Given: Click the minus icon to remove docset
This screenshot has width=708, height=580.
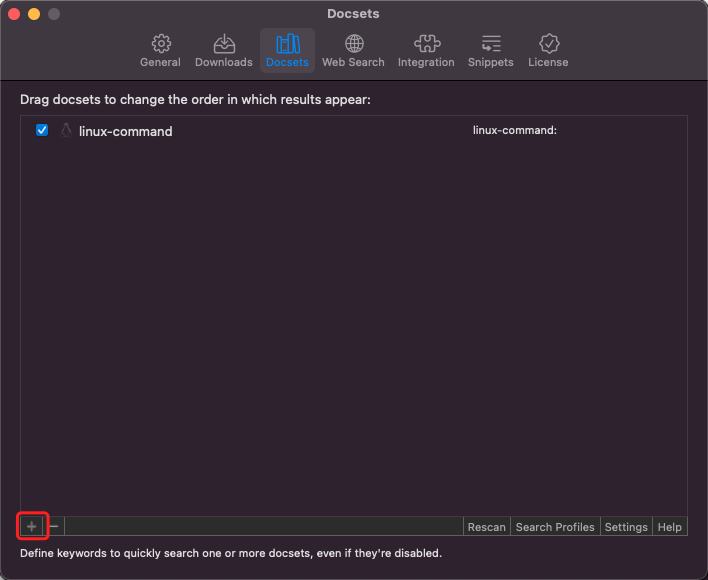Looking at the screenshot, I should [54, 526].
